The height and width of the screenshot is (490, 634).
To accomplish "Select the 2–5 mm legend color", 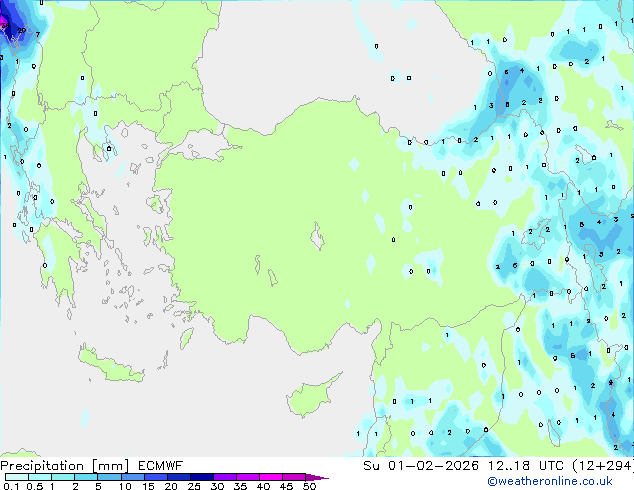I will point(86,477).
